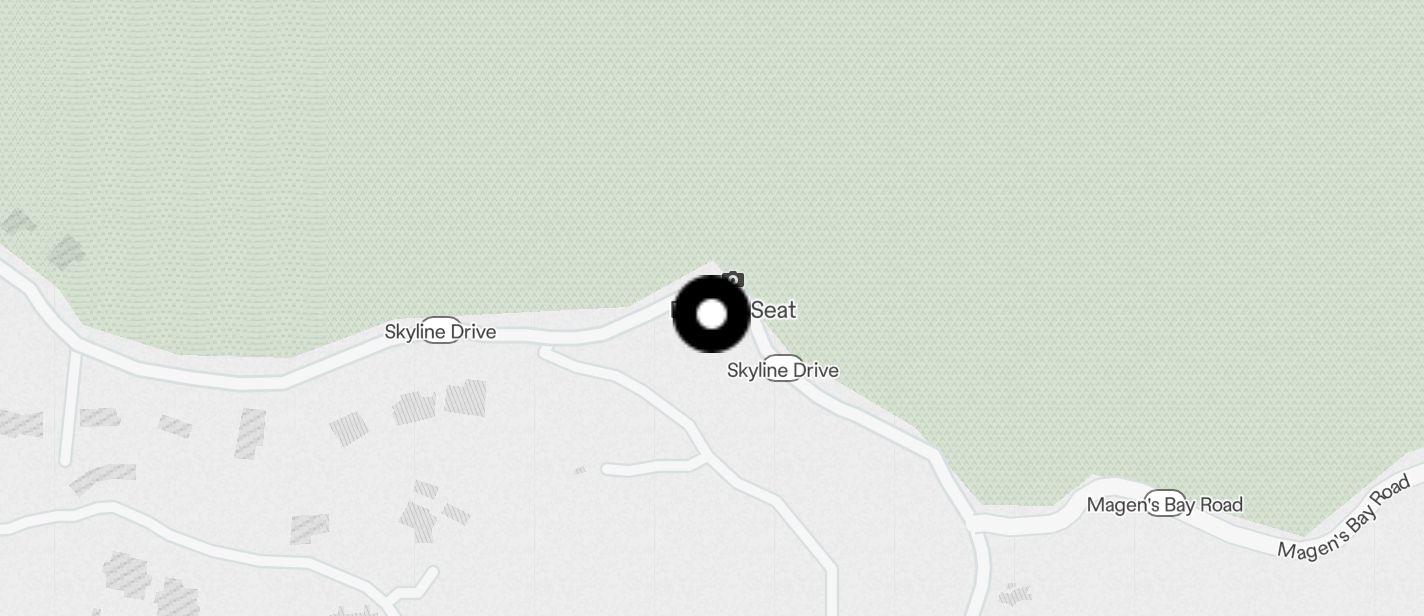Click the horizontal Magen's Bay Road label

[x=1165, y=505]
